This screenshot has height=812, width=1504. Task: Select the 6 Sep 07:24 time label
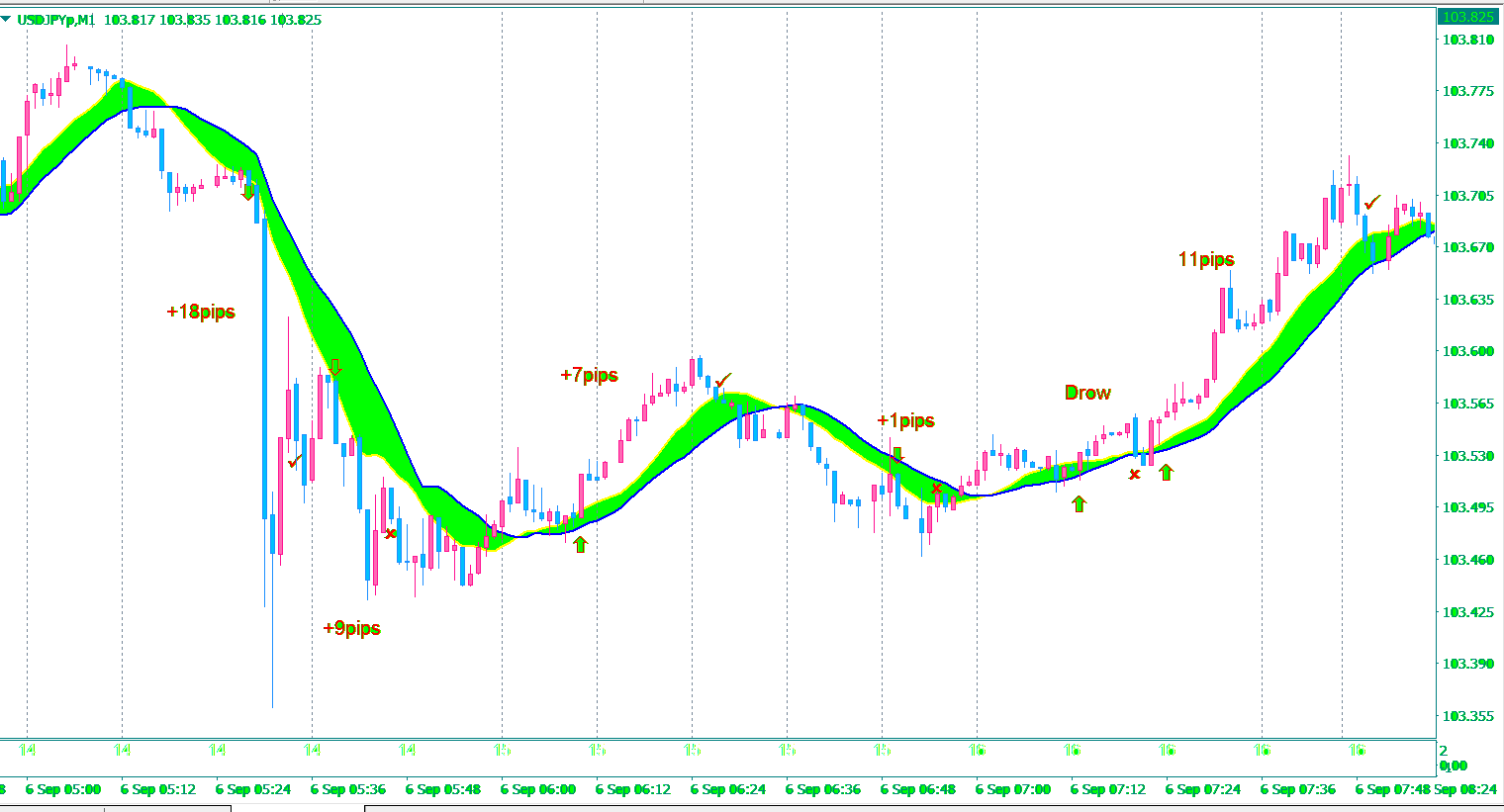[1202, 789]
